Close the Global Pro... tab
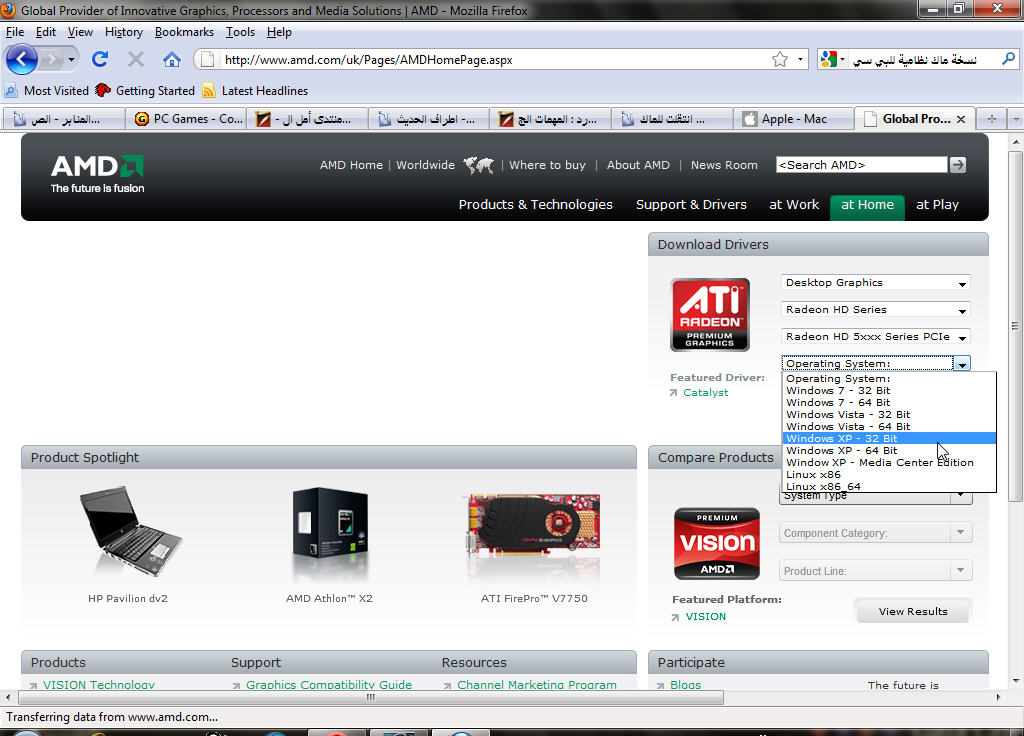 [x=961, y=120]
